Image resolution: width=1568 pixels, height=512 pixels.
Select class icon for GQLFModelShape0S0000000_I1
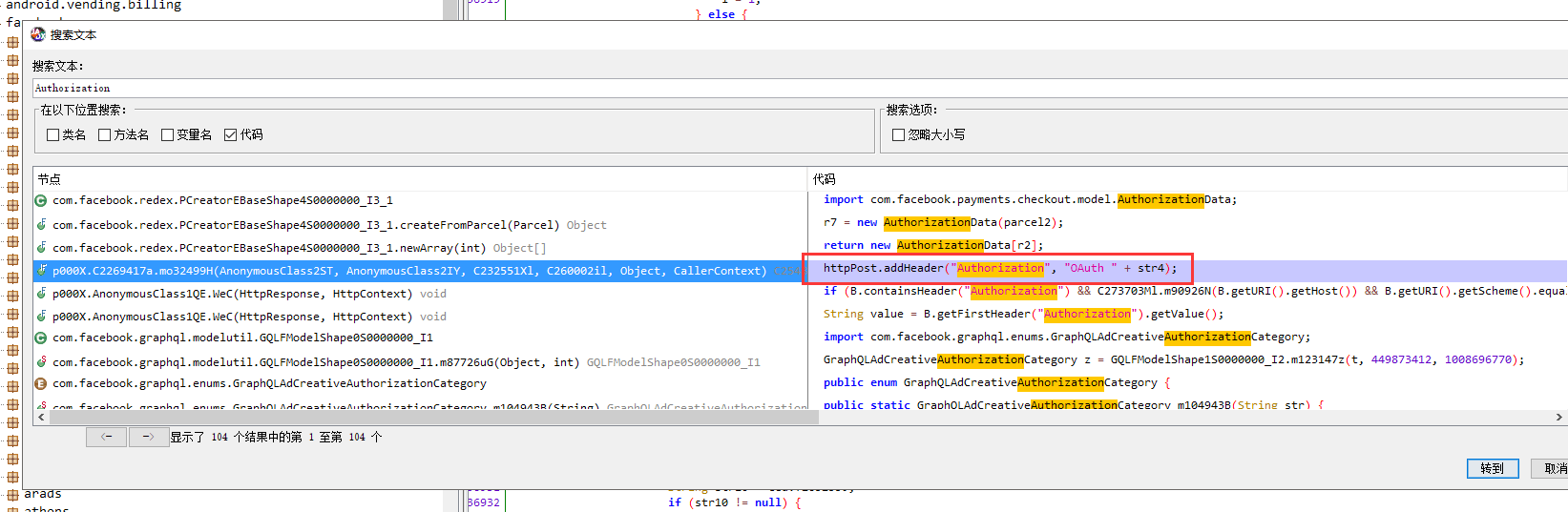click(41, 338)
